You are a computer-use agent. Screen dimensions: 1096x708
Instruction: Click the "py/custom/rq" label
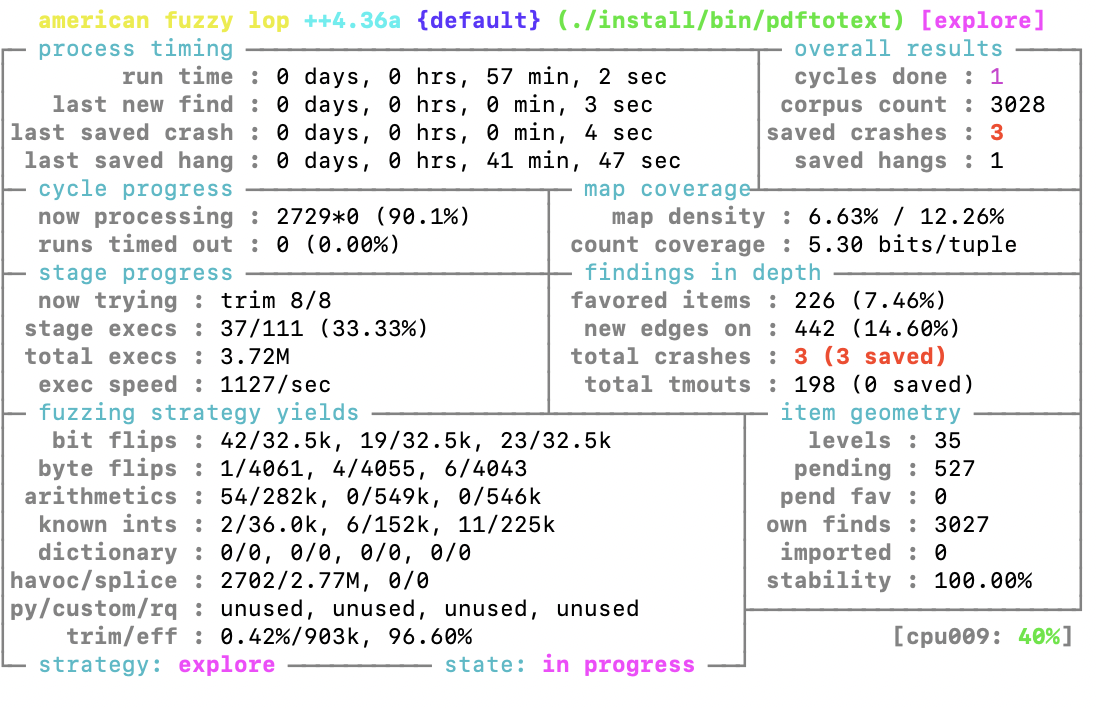tap(94, 608)
